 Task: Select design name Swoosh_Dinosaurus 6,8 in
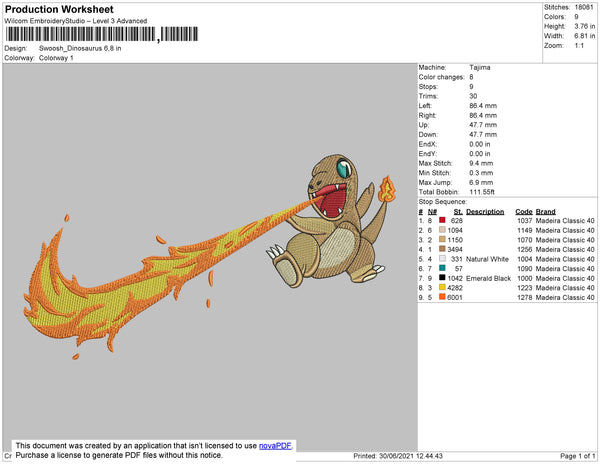(80, 49)
